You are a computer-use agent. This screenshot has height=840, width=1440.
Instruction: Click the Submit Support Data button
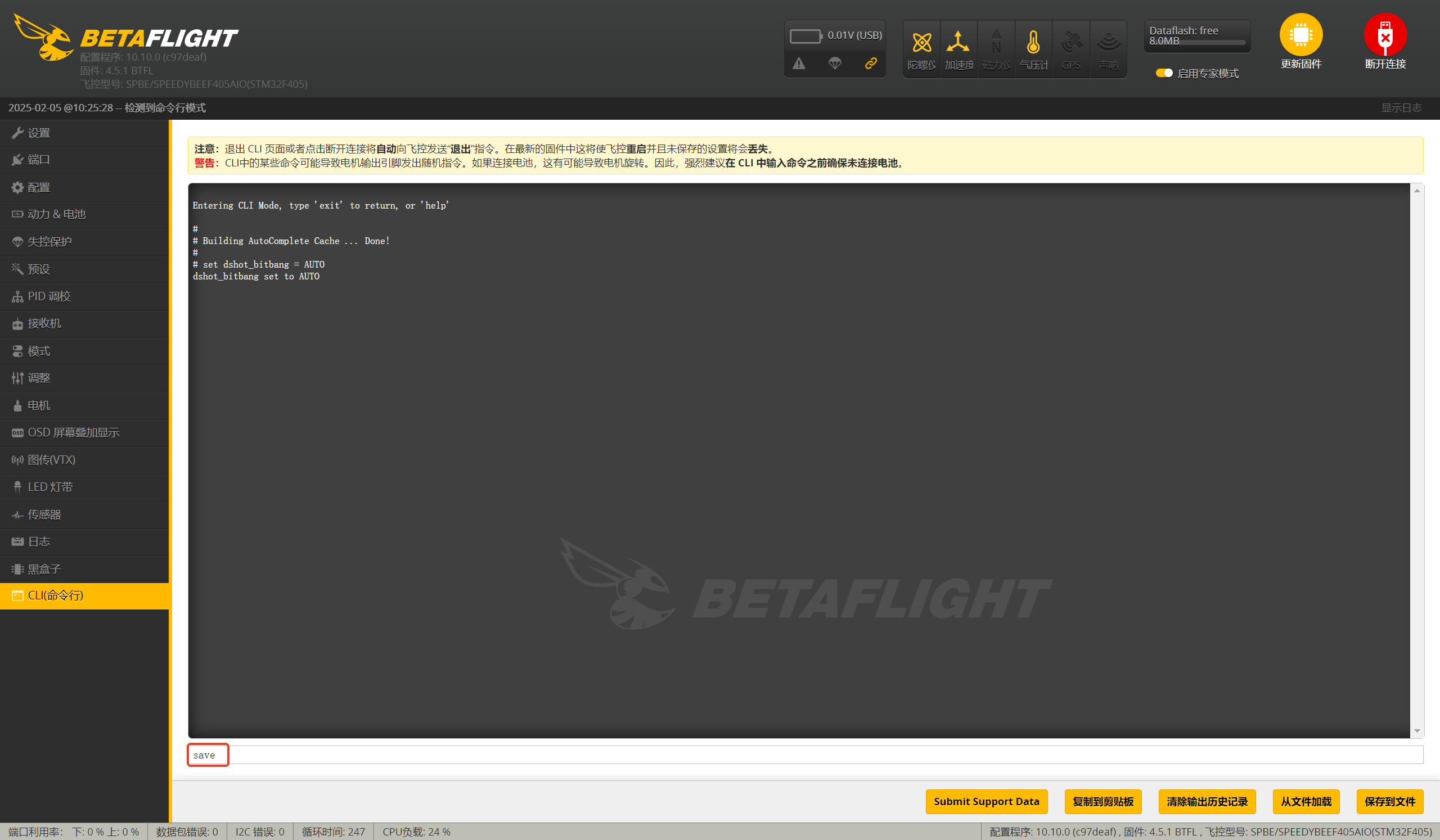click(x=986, y=802)
